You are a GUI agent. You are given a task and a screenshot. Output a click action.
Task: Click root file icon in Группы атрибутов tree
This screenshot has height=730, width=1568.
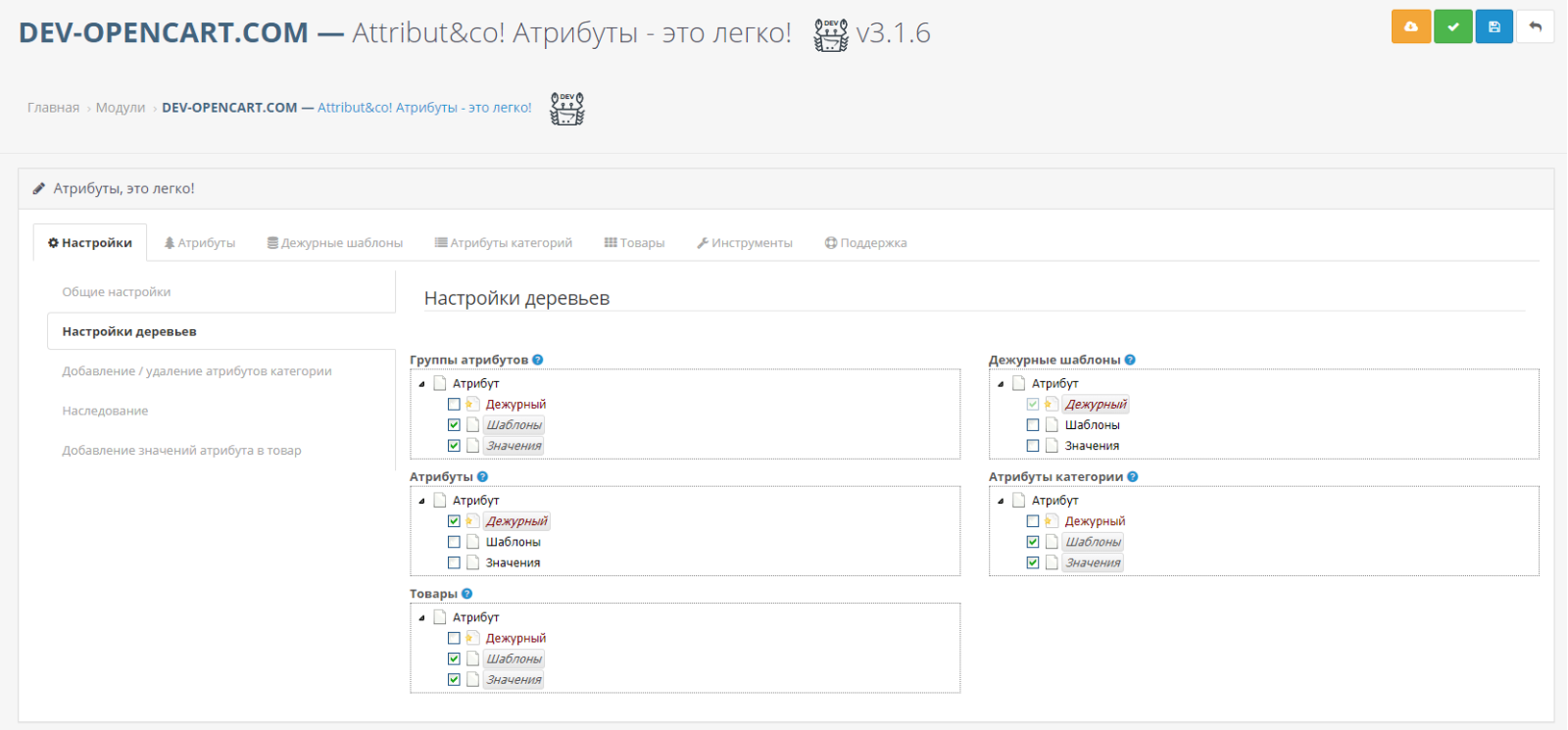pos(440,383)
